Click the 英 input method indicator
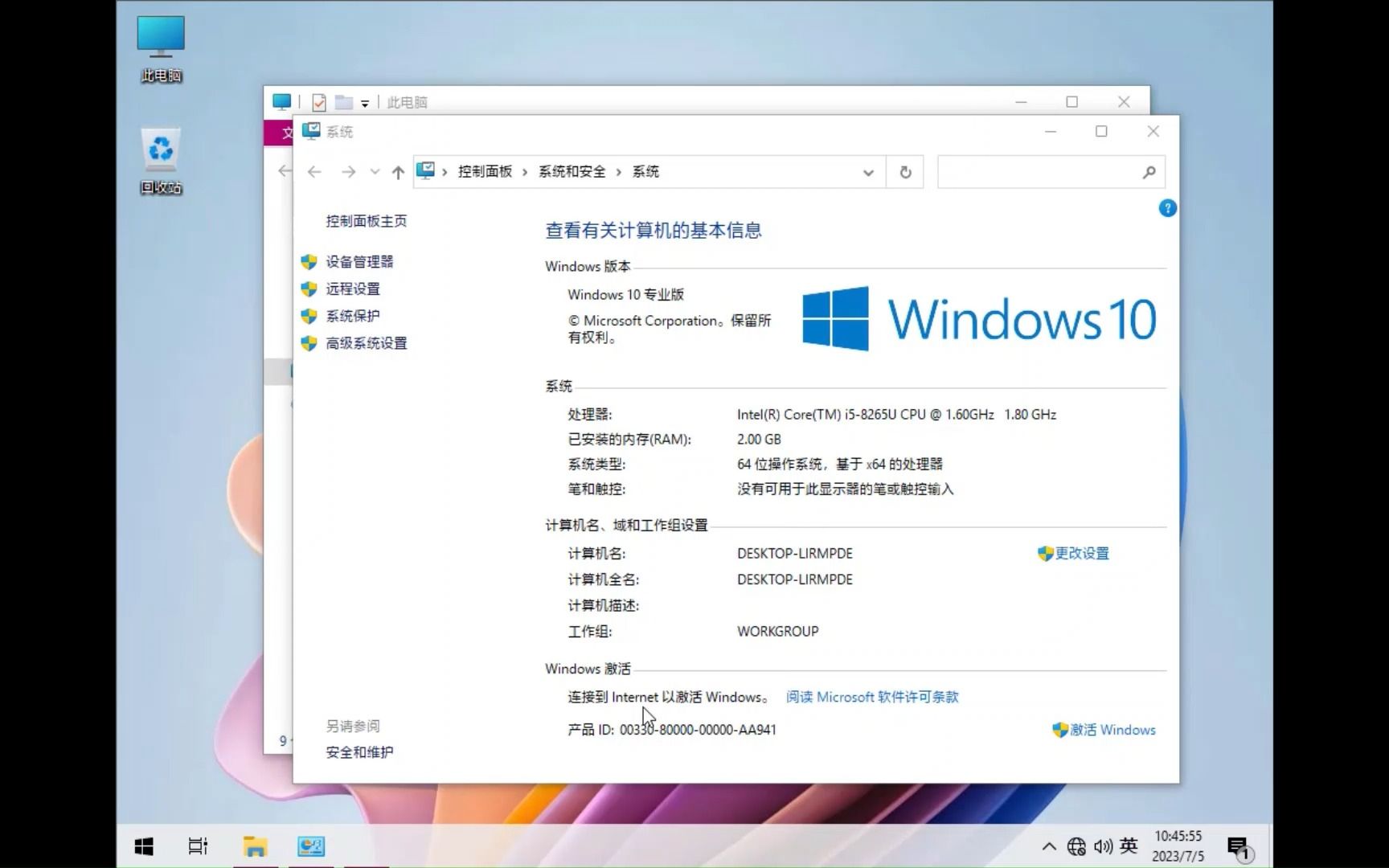The image size is (1389, 868). [x=1129, y=845]
